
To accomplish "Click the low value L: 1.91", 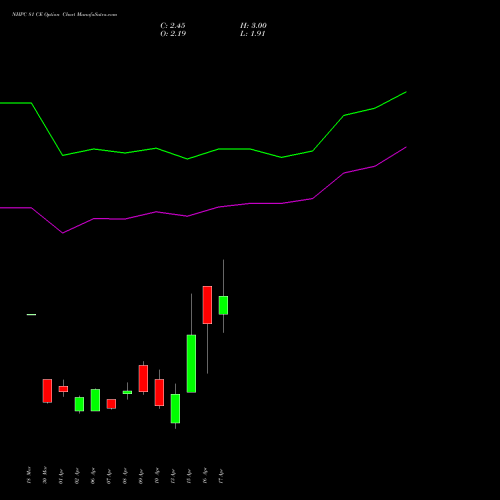I will point(252,34).
